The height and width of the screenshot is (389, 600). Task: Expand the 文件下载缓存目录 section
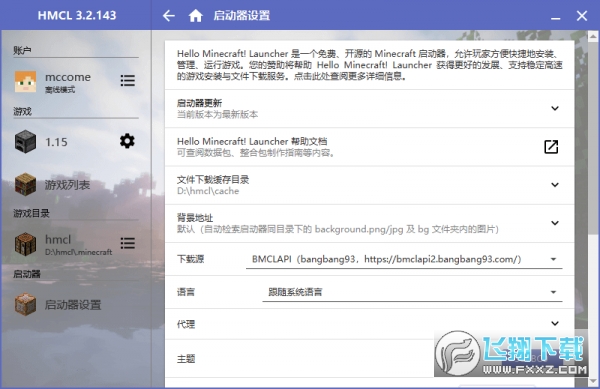[555, 185]
